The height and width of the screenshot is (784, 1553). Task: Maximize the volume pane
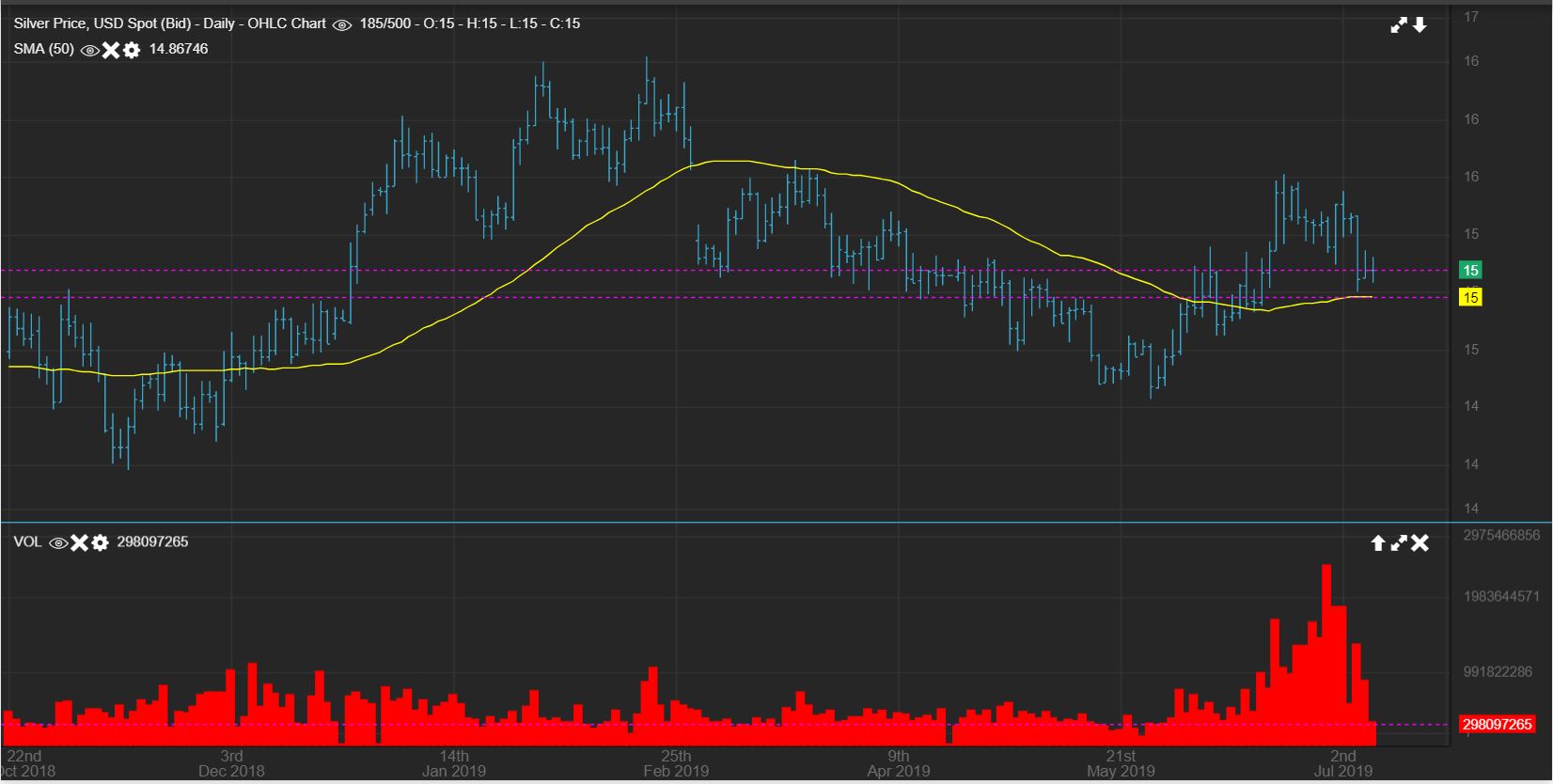pyautogui.click(x=1399, y=543)
